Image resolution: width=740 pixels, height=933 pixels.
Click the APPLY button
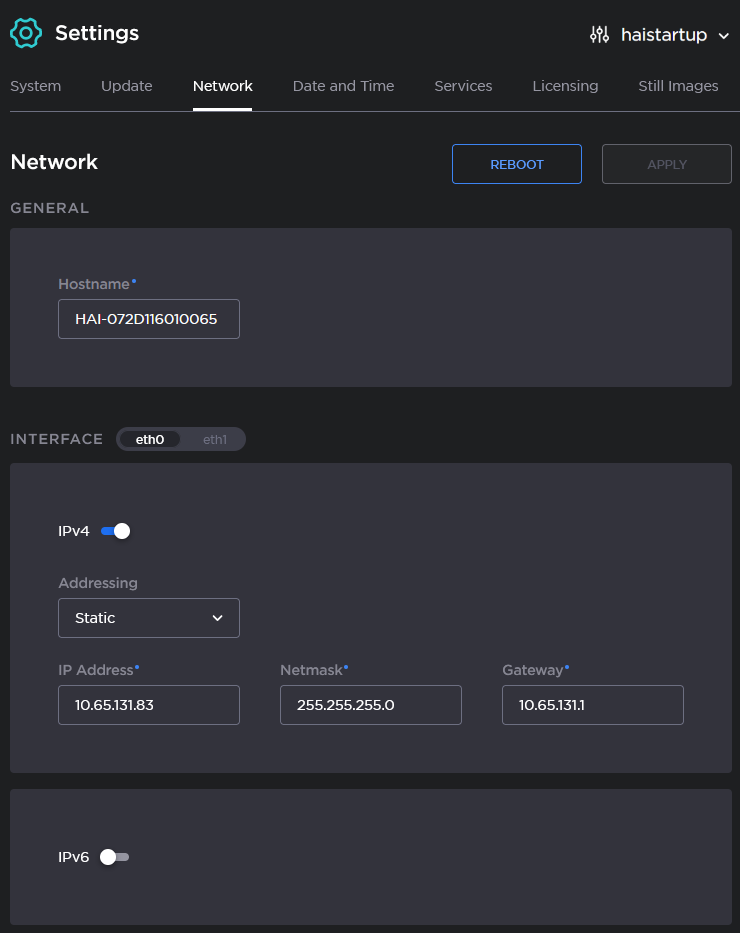[x=666, y=163]
